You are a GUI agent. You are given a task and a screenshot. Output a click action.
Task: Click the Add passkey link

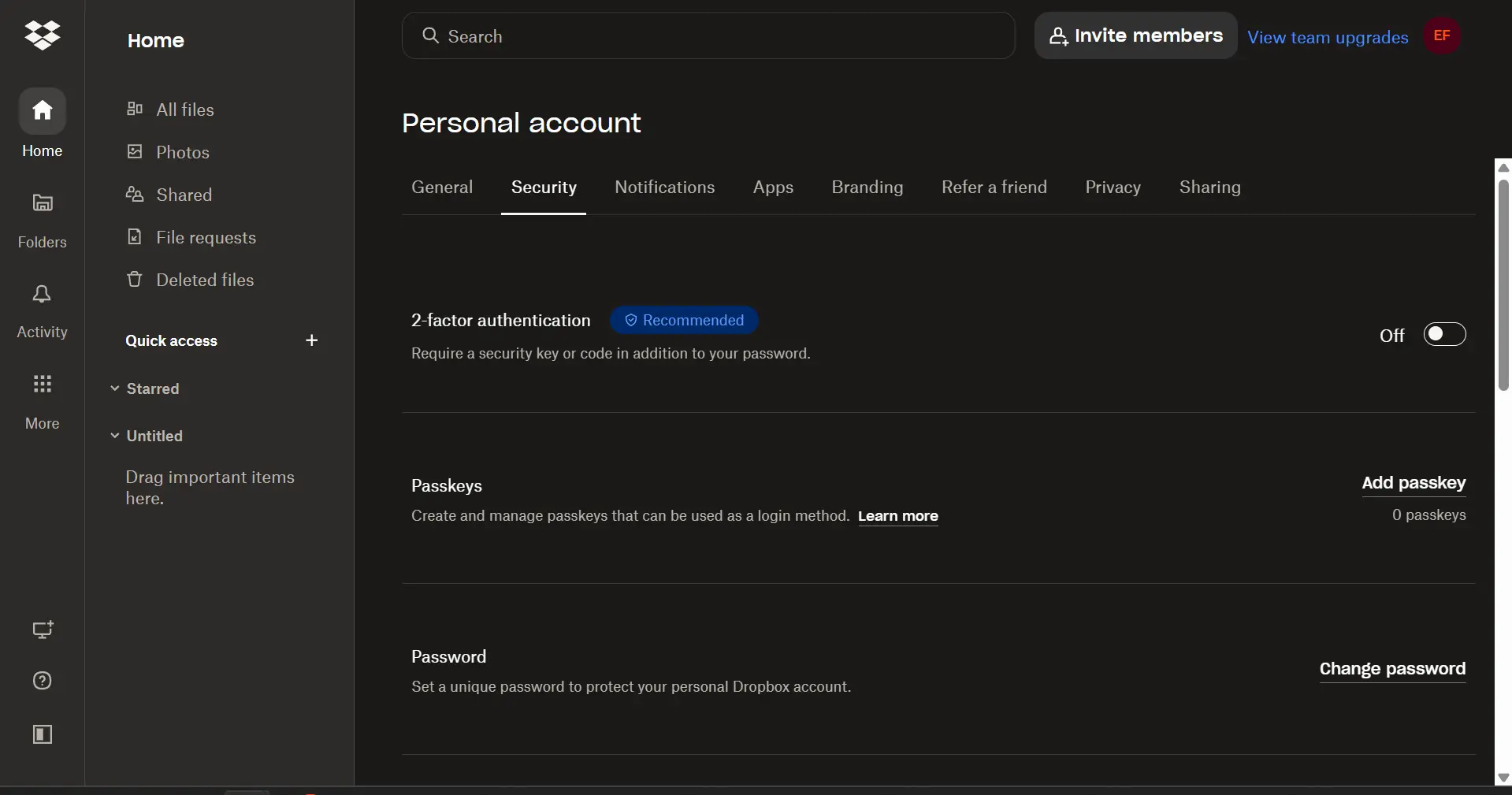click(x=1414, y=483)
